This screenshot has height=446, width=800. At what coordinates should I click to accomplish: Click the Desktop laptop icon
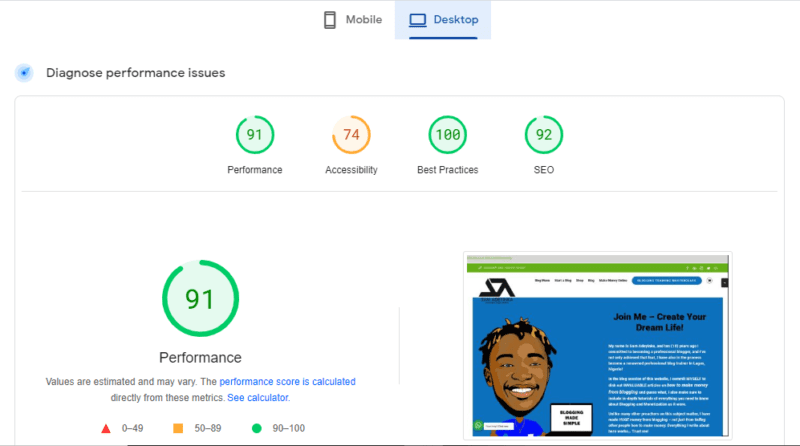[x=417, y=20]
